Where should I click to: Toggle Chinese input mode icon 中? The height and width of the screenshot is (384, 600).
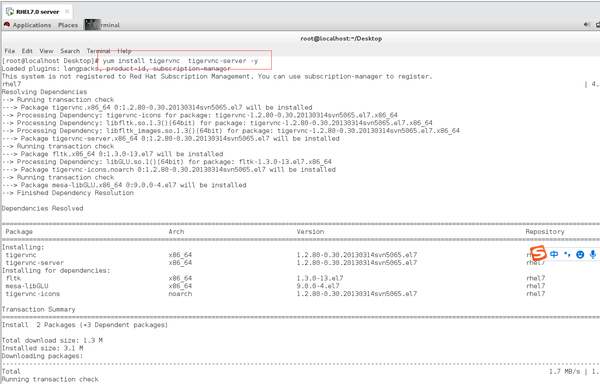tap(554, 254)
